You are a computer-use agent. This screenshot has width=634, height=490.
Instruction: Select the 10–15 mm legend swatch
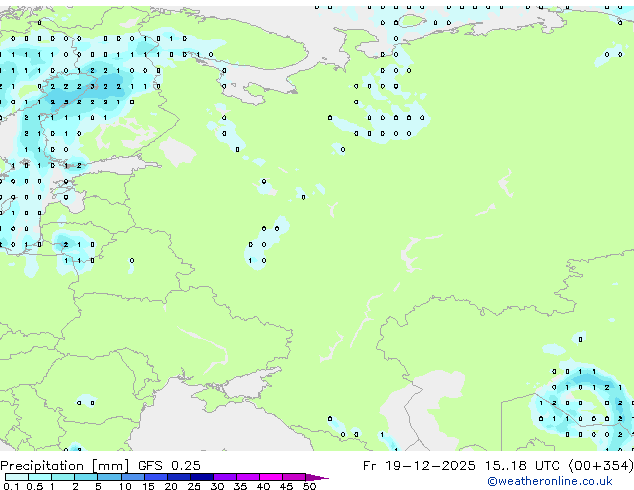click(x=132, y=477)
